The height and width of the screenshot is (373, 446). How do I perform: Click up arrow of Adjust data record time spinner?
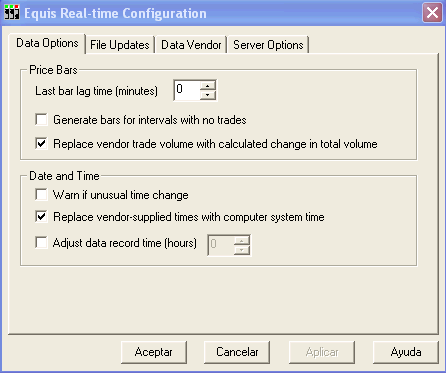pos(242,241)
